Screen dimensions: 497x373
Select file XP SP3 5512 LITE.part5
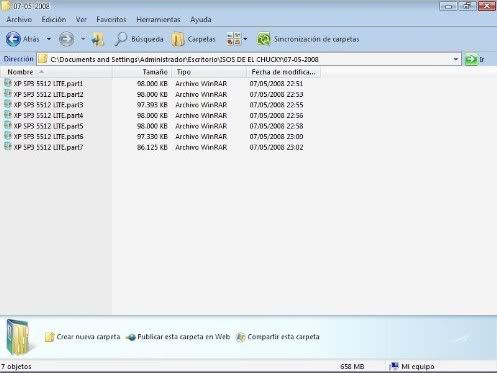point(48,126)
